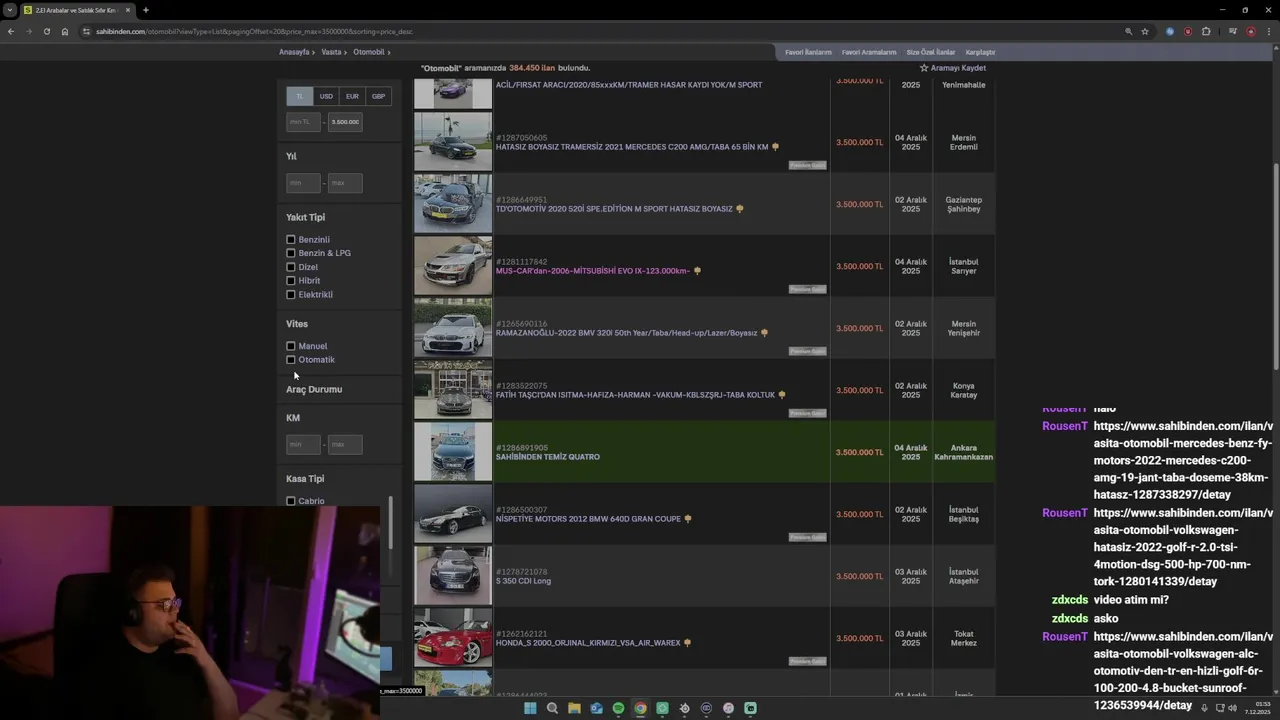Click the minimum price TL field
This screenshot has width=1280, height=720.
pyautogui.click(x=303, y=122)
